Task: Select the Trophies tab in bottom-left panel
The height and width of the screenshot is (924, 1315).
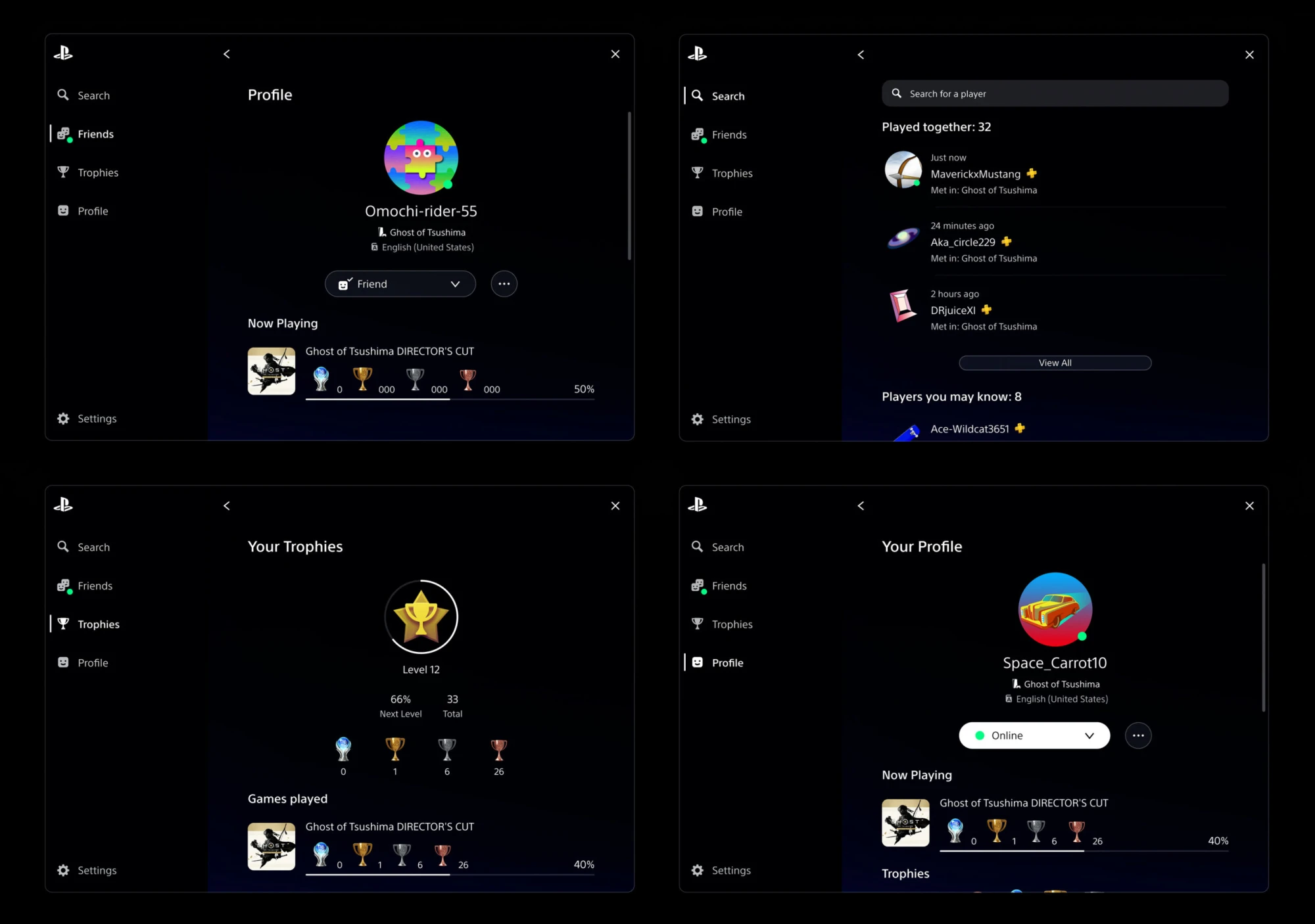Action: [x=98, y=624]
